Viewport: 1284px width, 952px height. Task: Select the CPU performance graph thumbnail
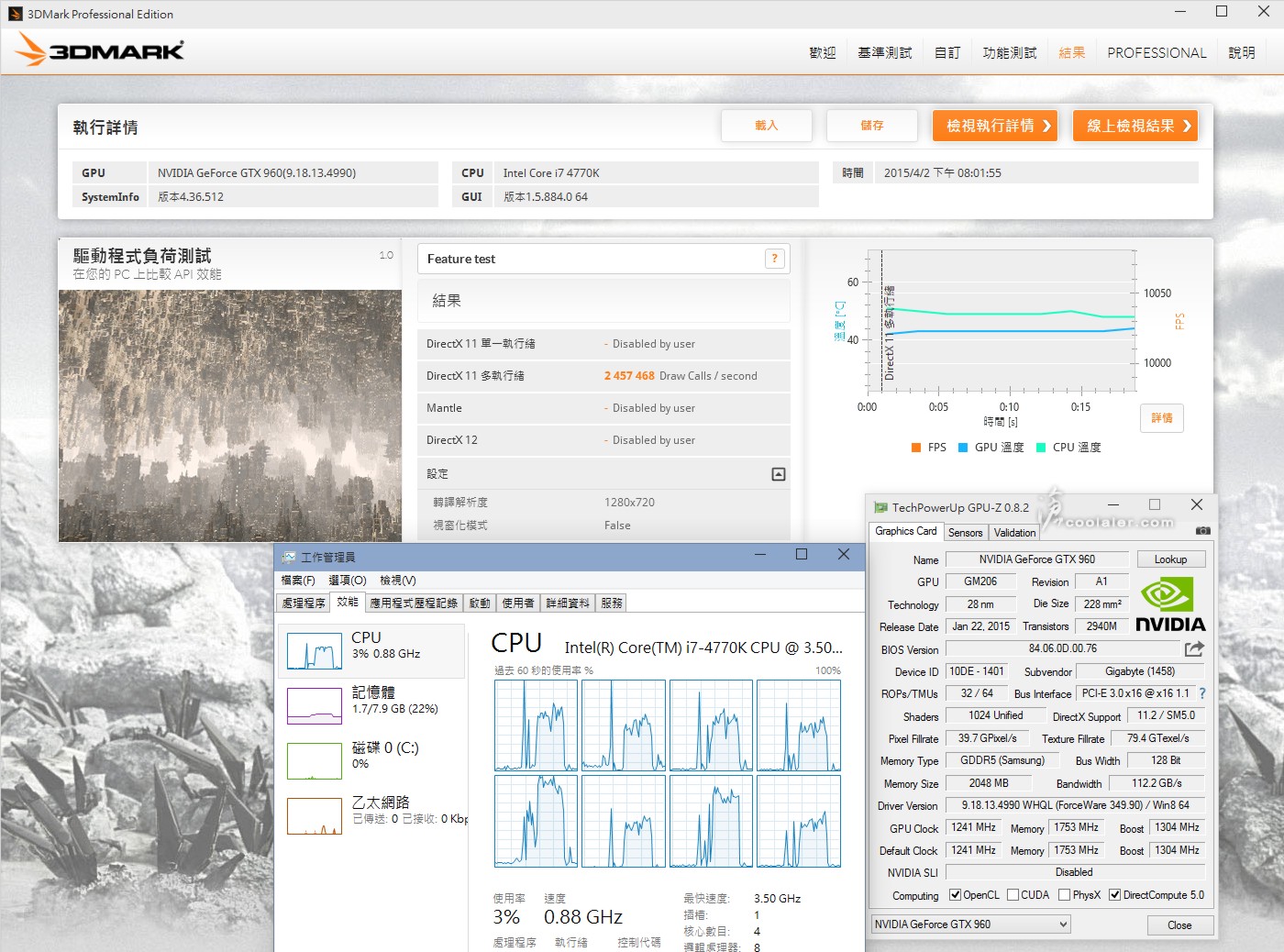tap(315, 651)
